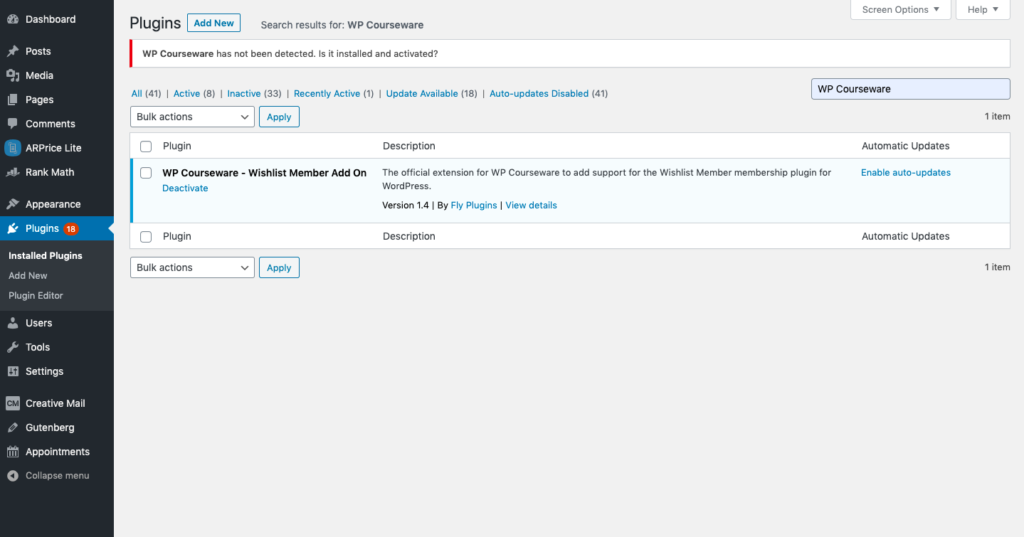Viewport: 1024px width, 537px height.
Task: Click the Rank Math chart icon
Action: [12, 172]
